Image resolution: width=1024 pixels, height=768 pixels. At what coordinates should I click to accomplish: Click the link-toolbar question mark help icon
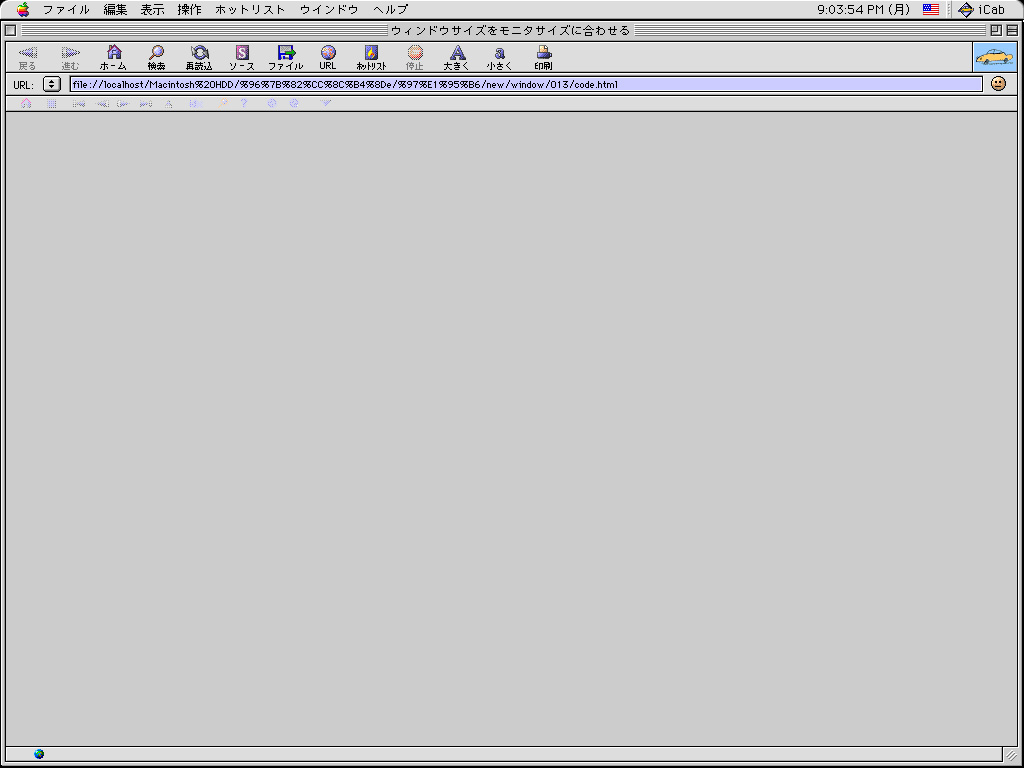click(x=244, y=103)
